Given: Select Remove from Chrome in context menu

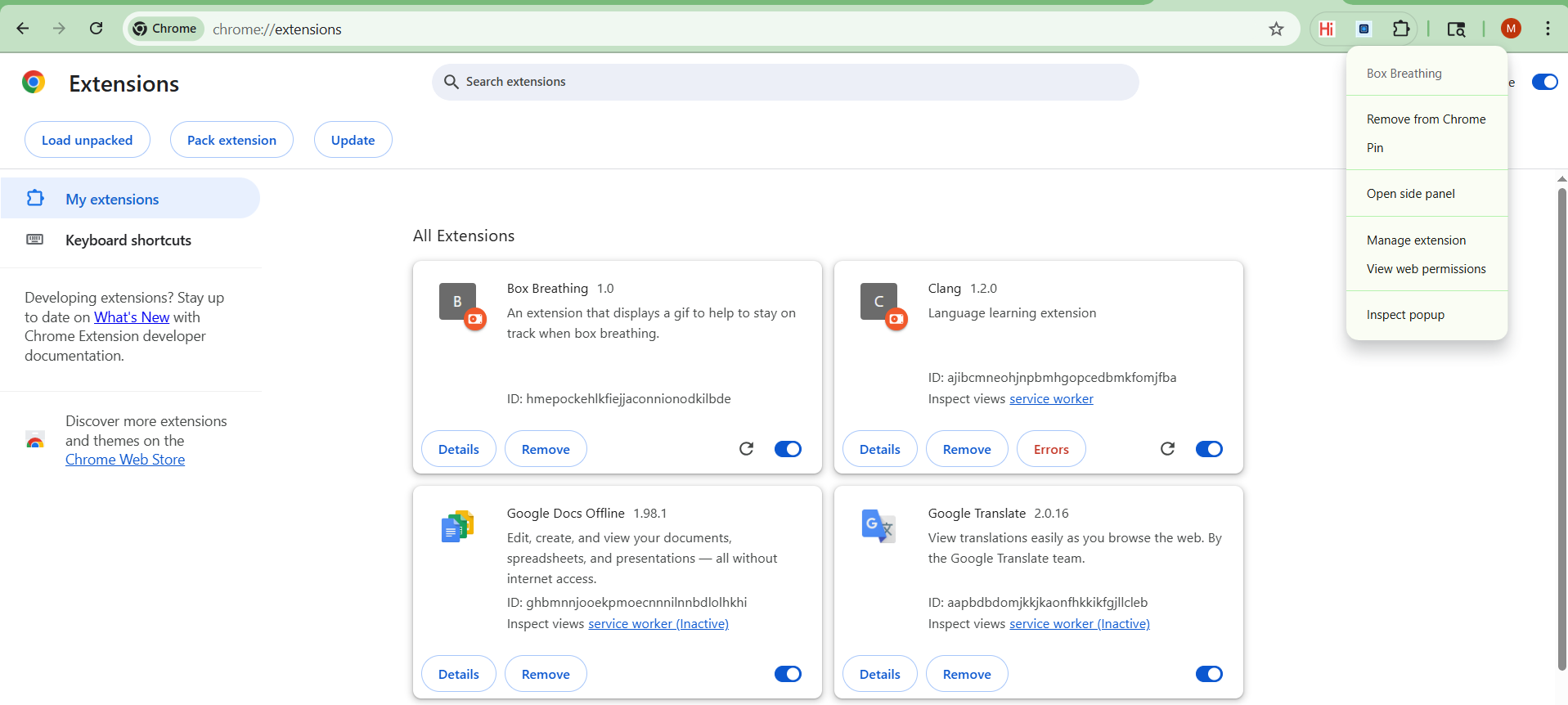Looking at the screenshot, I should pos(1426,119).
